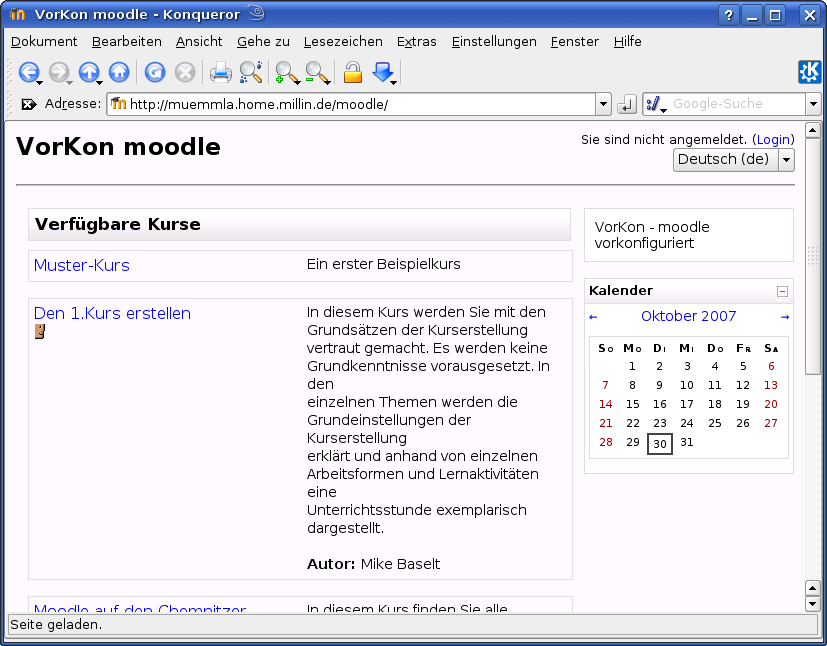Open the Dokument menu
This screenshot has height=646, width=827.
click(44, 42)
